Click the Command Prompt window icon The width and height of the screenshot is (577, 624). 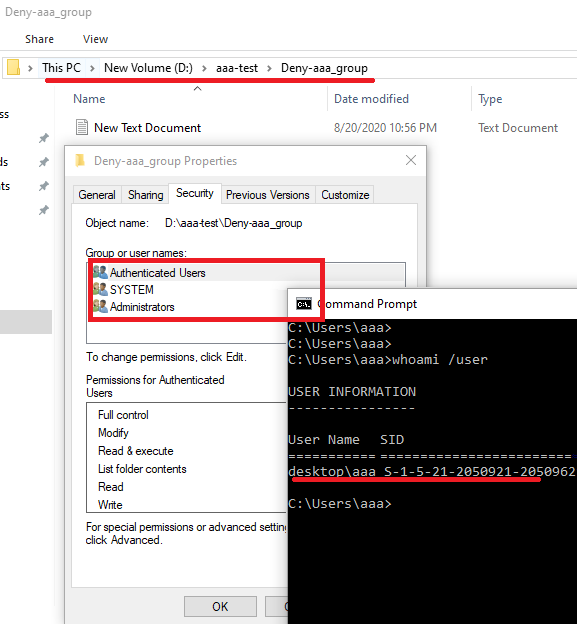pos(304,304)
